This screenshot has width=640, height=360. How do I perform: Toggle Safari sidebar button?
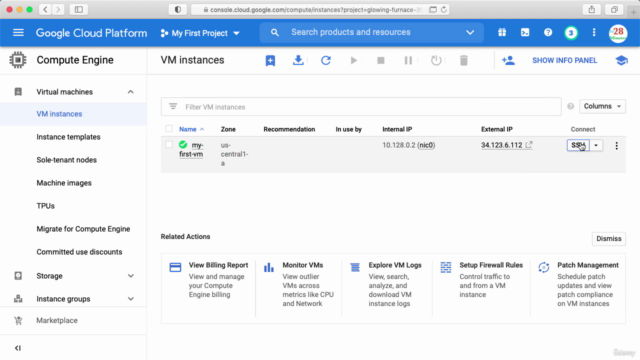79,9
